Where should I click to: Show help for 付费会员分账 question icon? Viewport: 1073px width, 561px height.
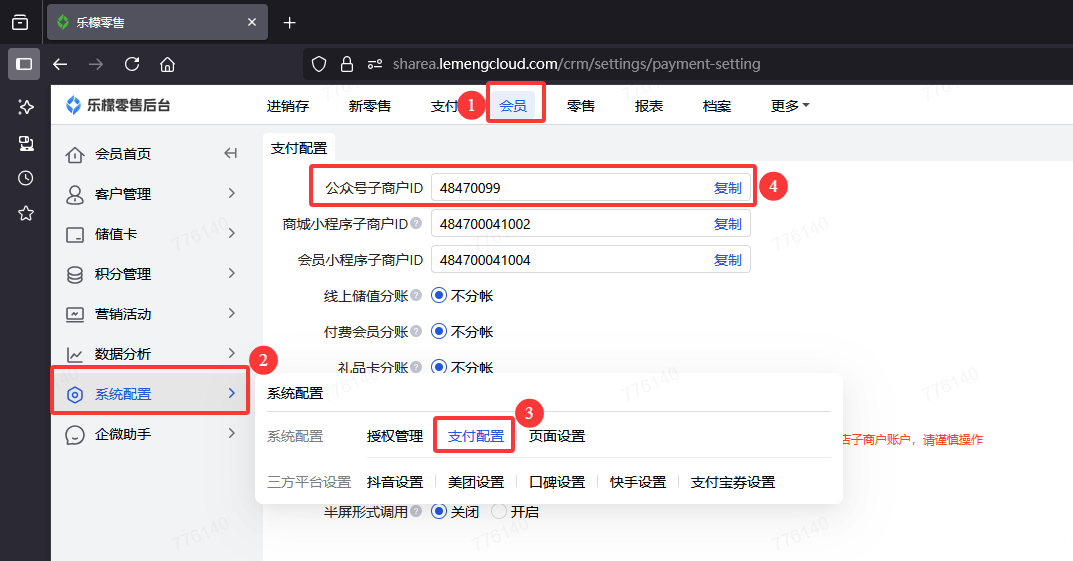point(415,331)
